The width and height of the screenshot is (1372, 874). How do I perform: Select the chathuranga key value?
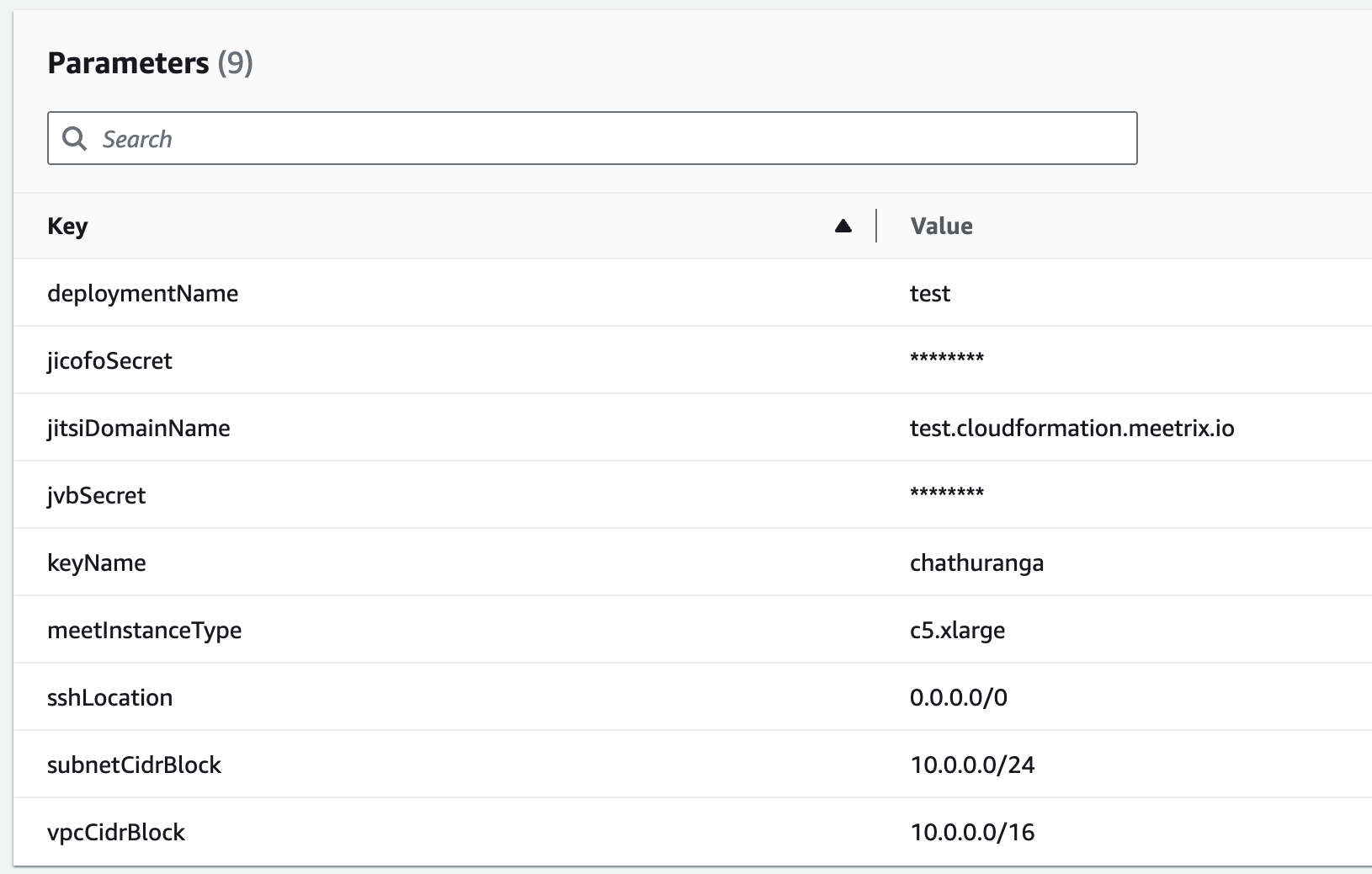point(976,562)
